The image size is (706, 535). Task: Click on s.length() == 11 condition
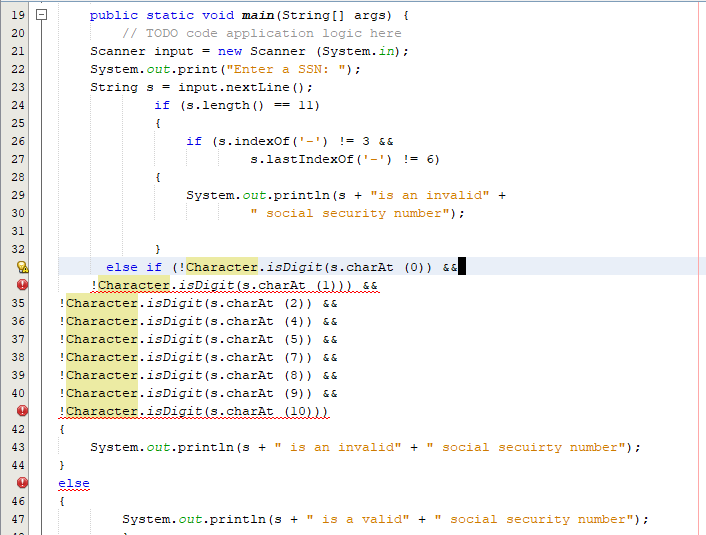tap(249, 105)
